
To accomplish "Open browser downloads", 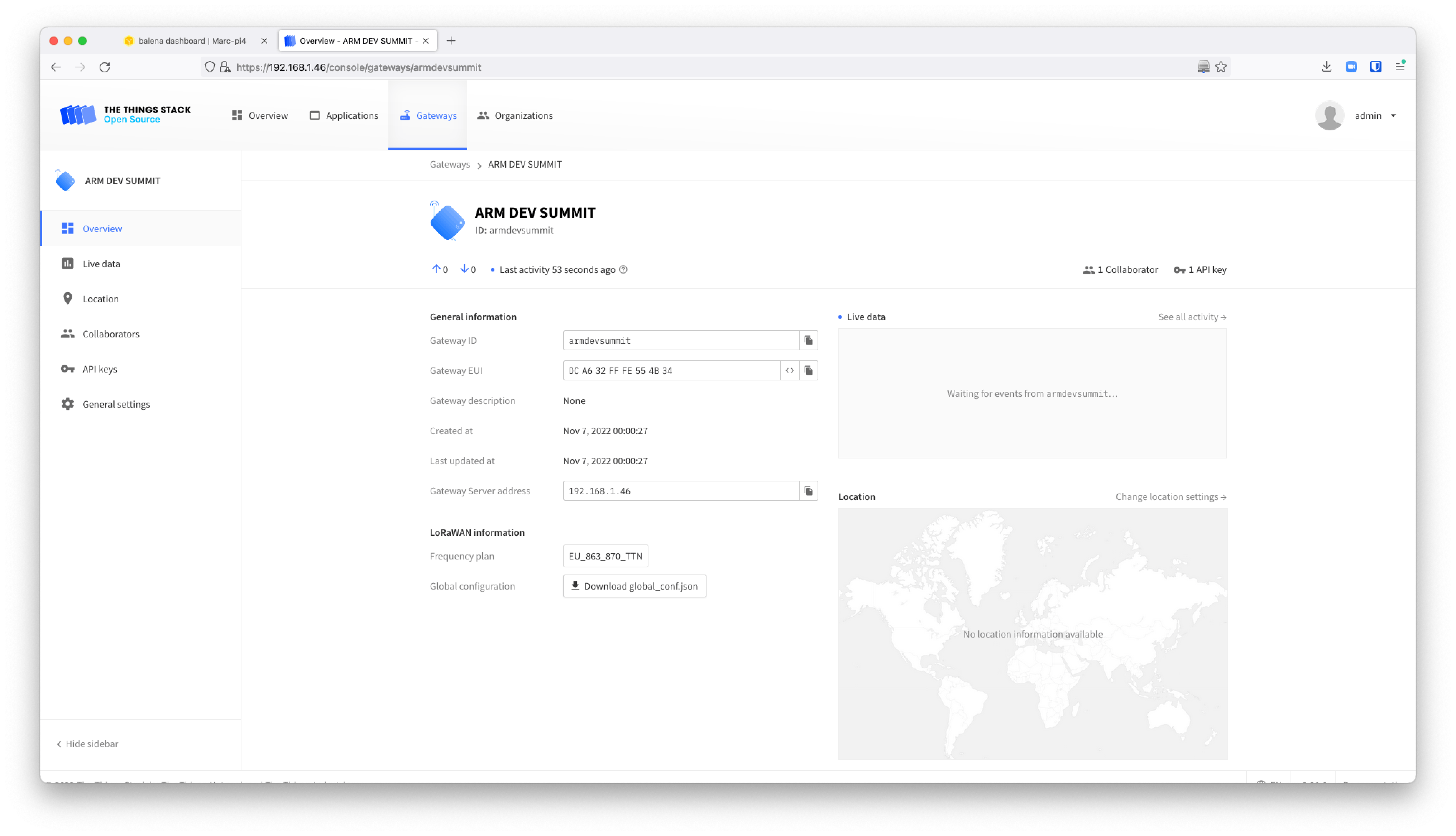I will [x=1326, y=67].
